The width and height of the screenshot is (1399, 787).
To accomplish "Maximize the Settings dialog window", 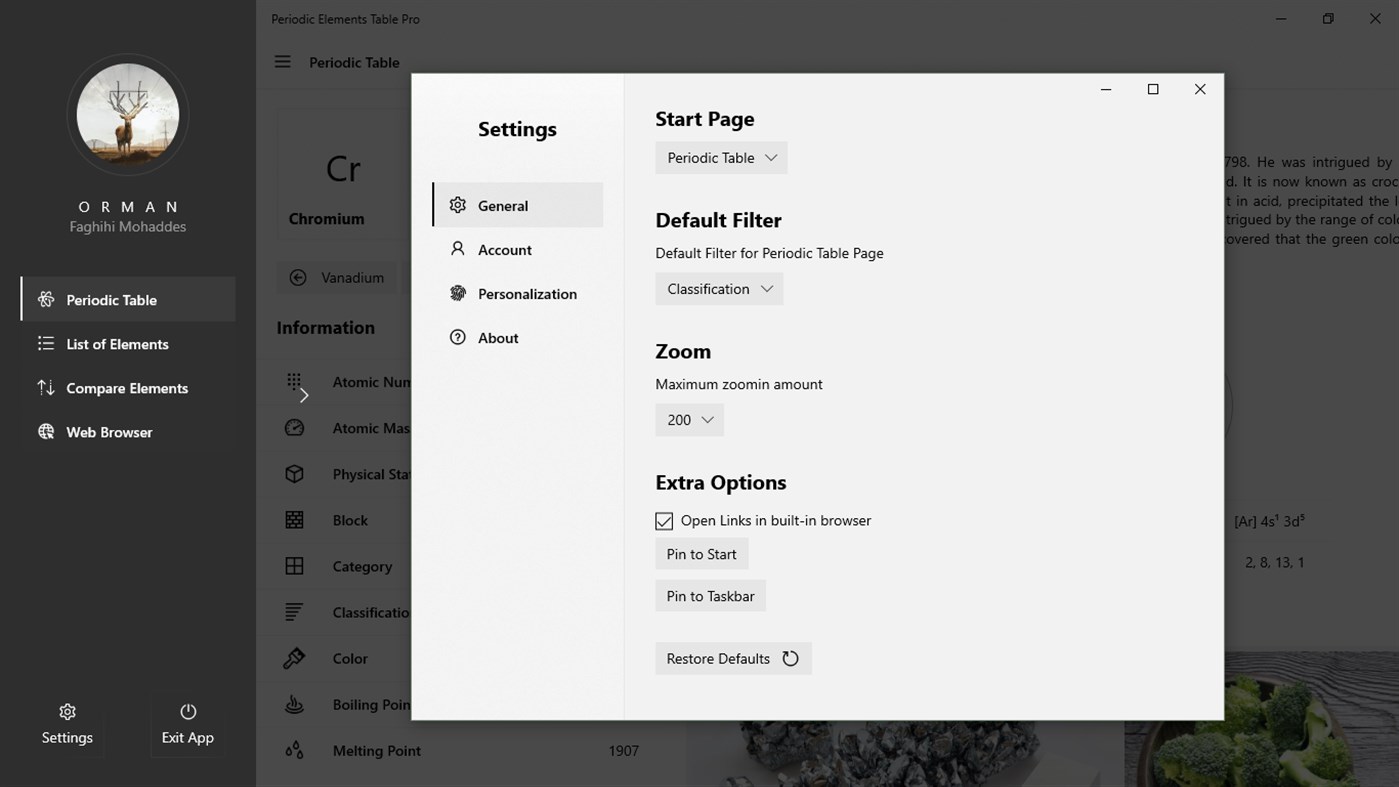I will (1153, 89).
